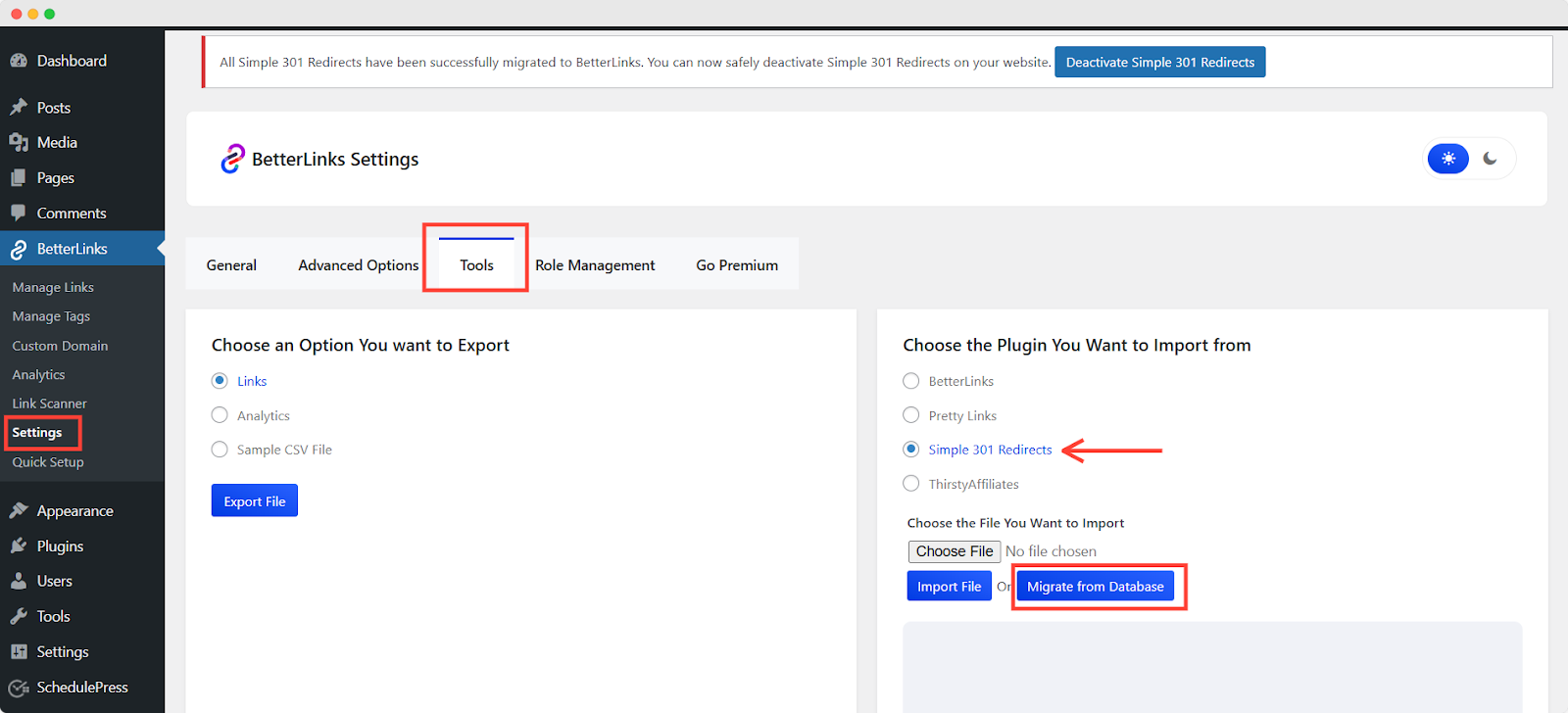Select the Sample CSV File radio button
Image resolution: width=1568 pixels, height=713 pixels.
(220, 450)
